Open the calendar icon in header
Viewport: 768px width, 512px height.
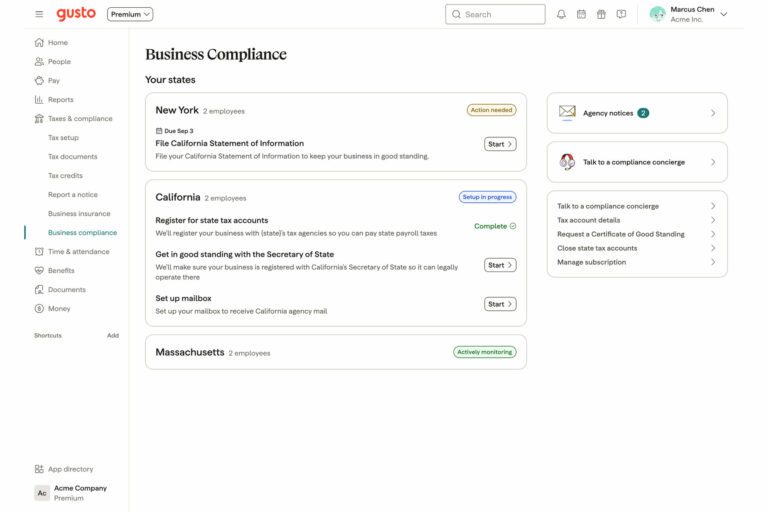(x=581, y=14)
